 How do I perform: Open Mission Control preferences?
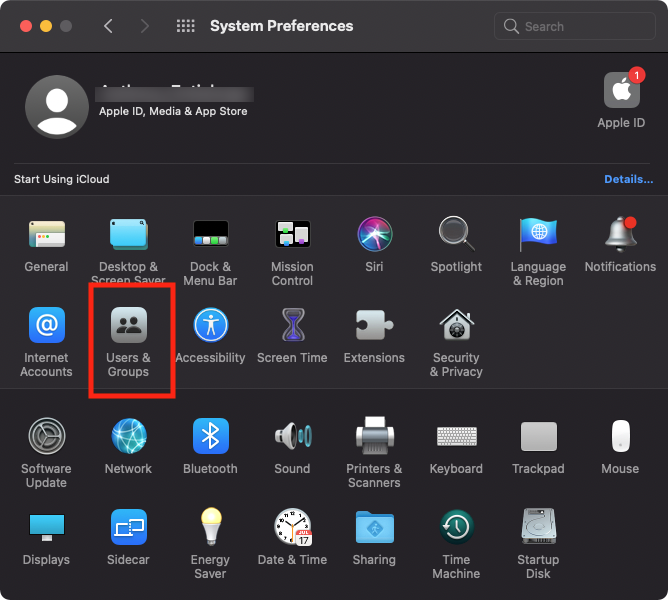(x=293, y=234)
